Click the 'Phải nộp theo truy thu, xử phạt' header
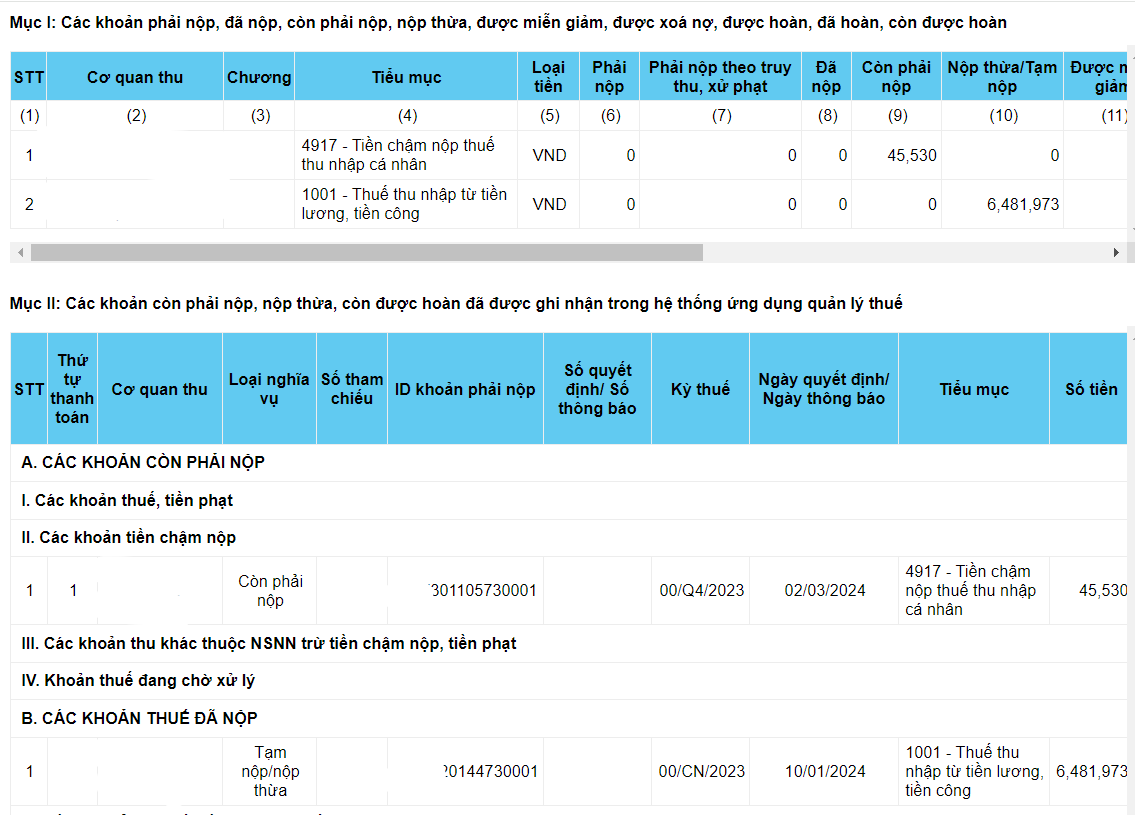 pyautogui.click(x=720, y=77)
